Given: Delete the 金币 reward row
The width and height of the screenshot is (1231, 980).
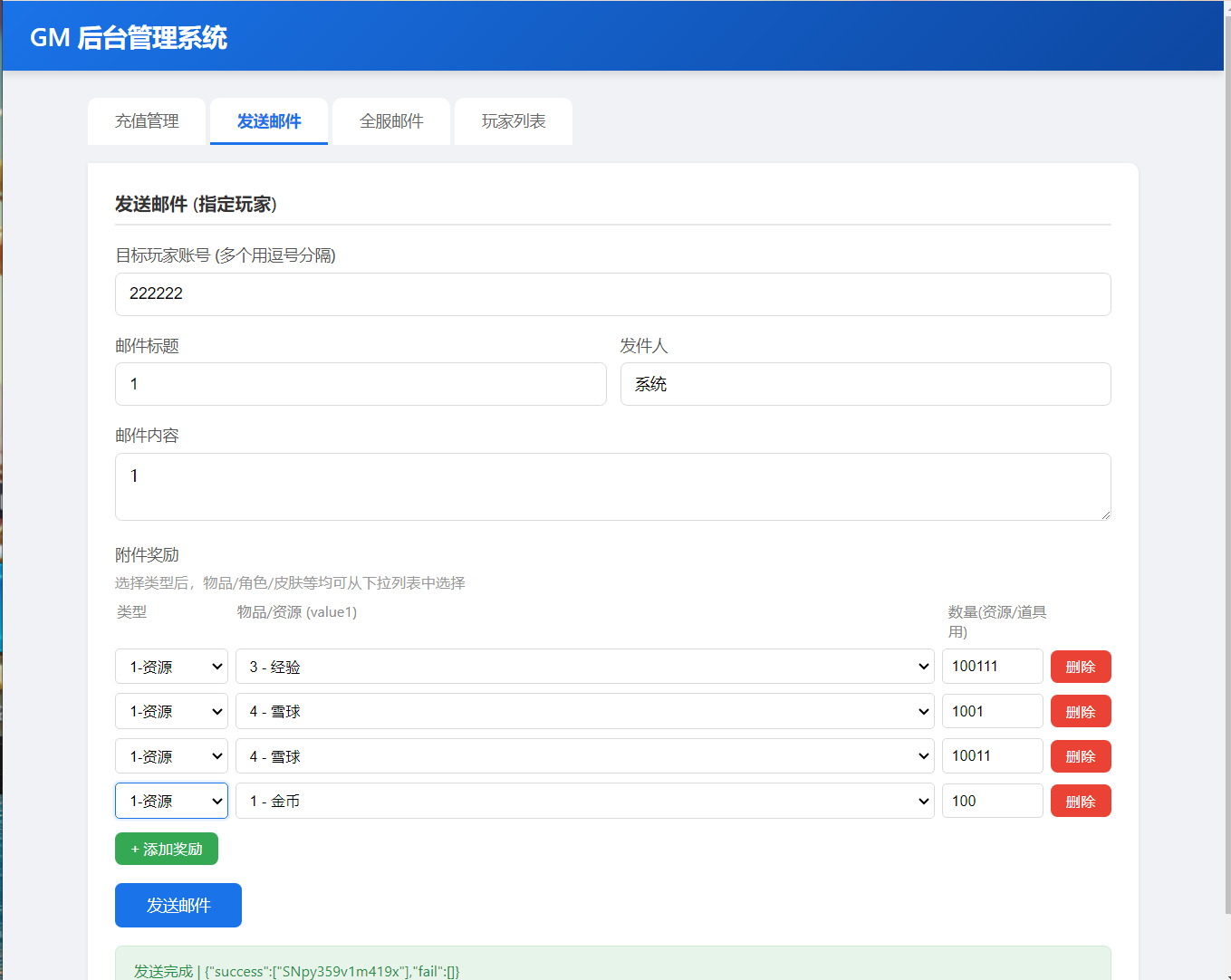Looking at the screenshot, I should pos(1081,801).
